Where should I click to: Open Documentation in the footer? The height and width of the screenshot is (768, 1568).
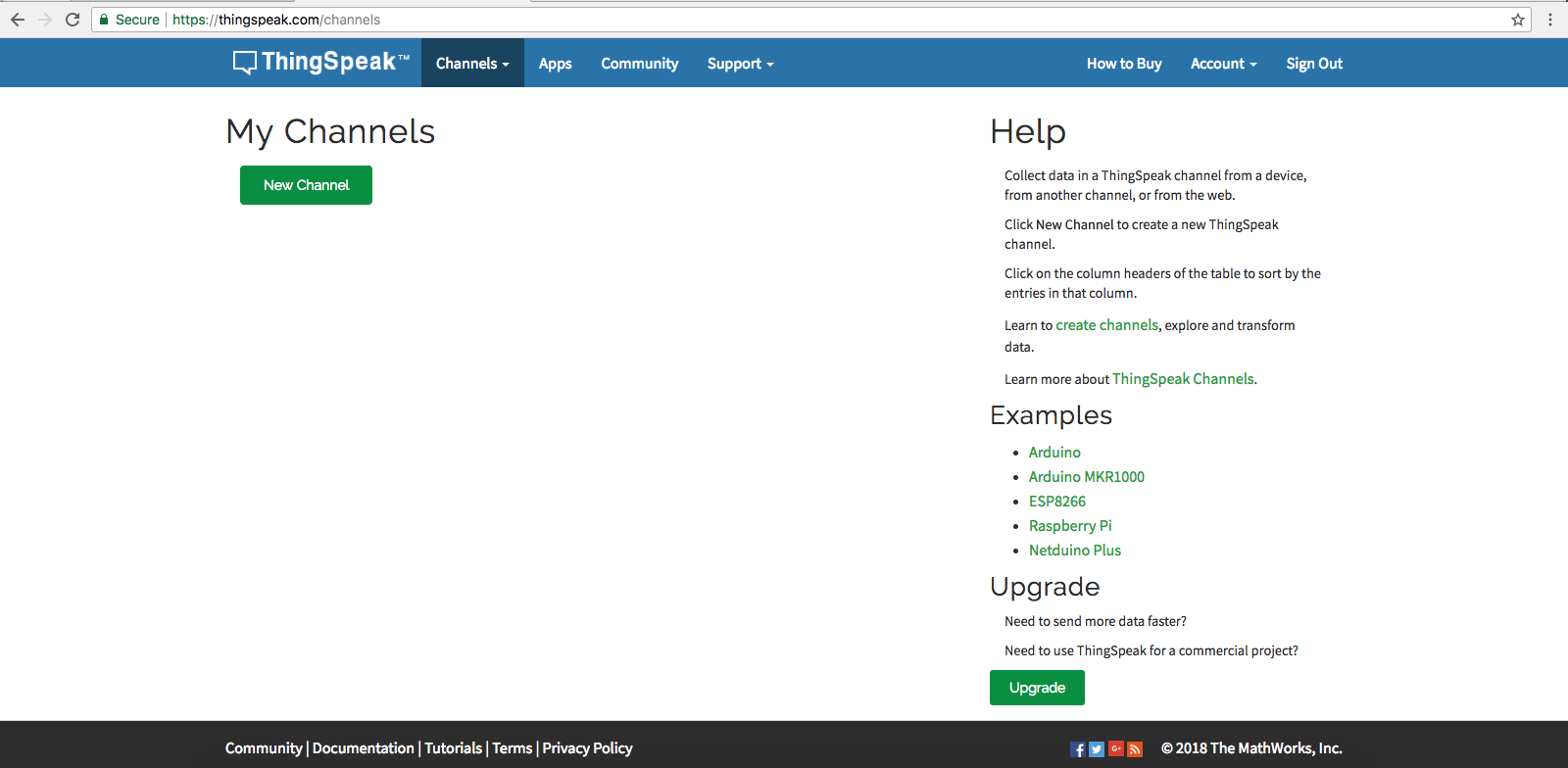(x=363, y=748)
